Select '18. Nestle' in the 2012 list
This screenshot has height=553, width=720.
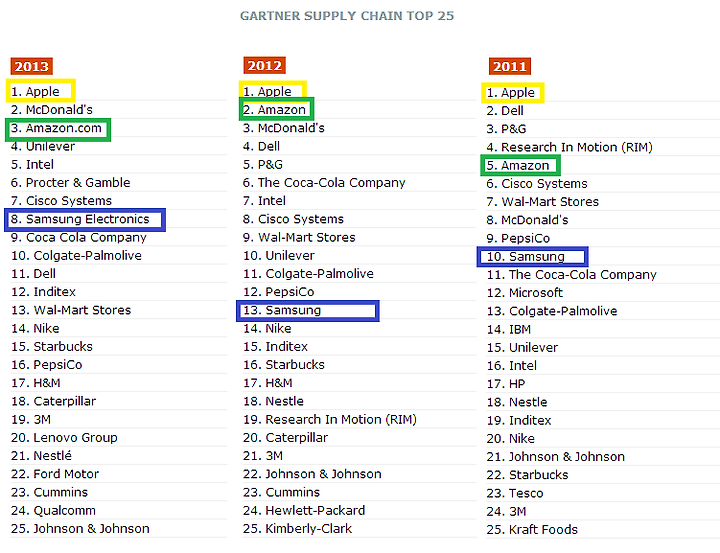coord(273,401)
